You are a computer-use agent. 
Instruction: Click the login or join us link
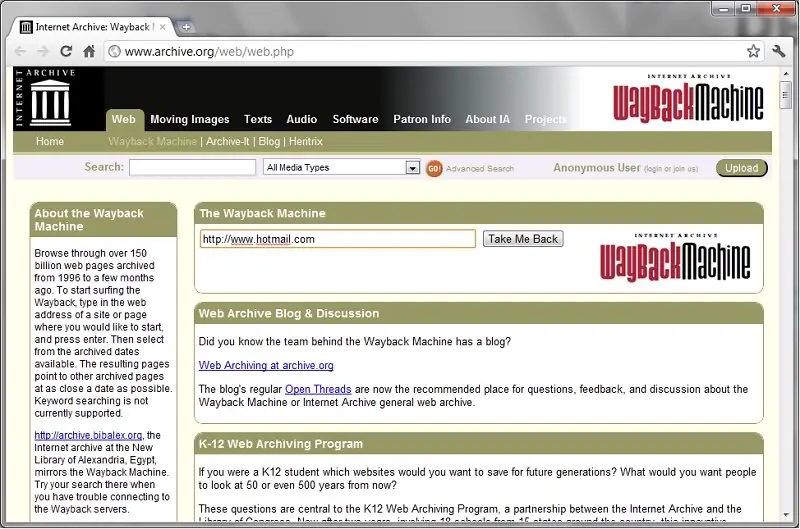point(670,169)
